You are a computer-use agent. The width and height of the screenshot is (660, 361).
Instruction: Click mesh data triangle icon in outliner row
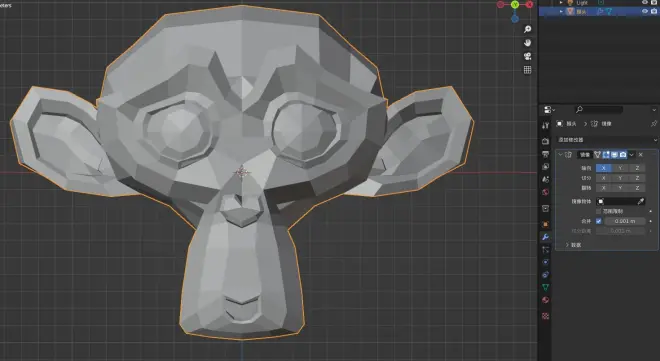click(x=609, y=12)
